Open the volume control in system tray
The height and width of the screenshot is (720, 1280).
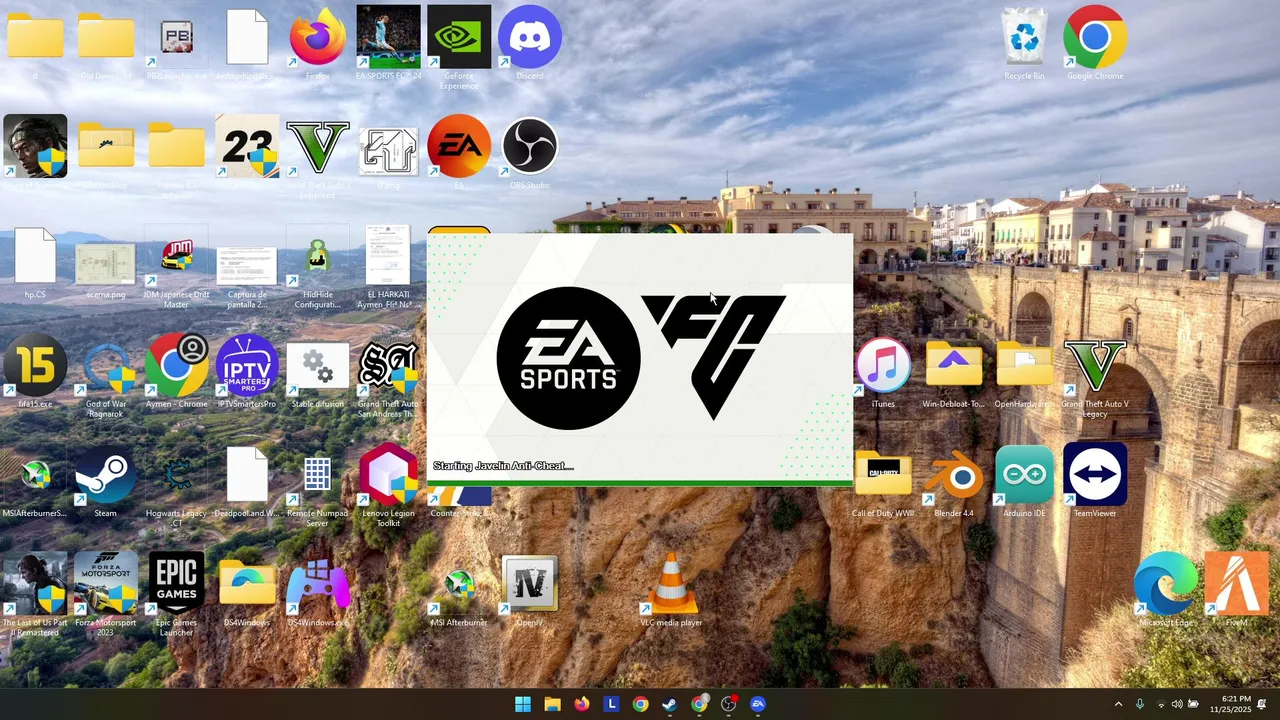1177,704
